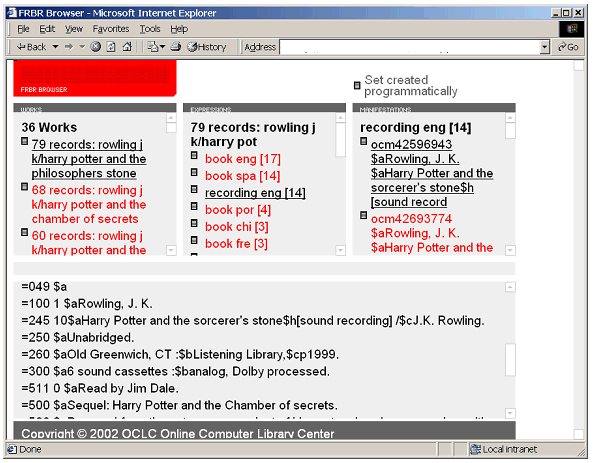The image size is (593, 463).
Task: Click square icon beside 'book fre [3]'
Action: click(194, 240)
